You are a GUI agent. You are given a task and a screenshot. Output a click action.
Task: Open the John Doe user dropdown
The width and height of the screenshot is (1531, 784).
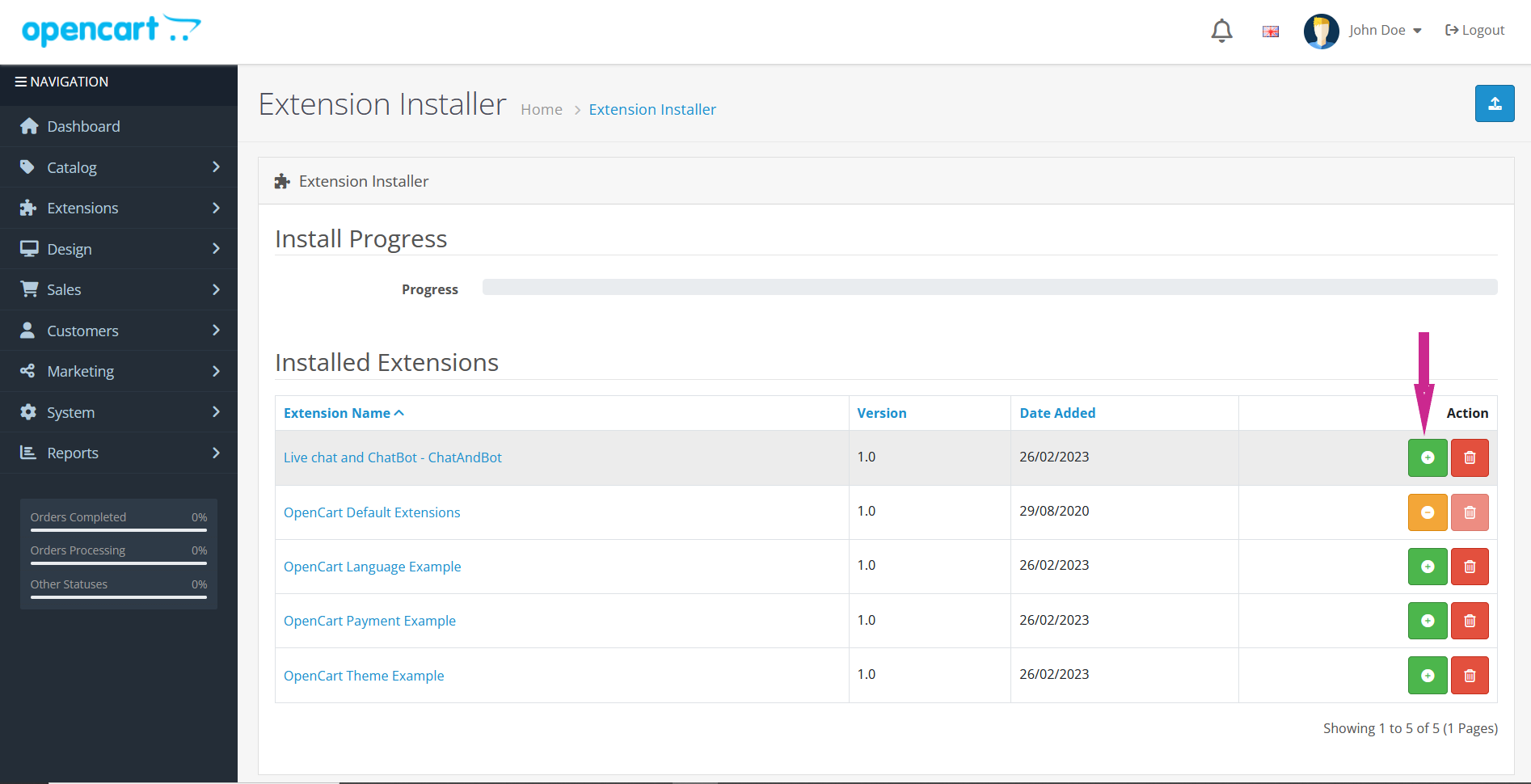pyautogui.click(x=1384, y=31)
